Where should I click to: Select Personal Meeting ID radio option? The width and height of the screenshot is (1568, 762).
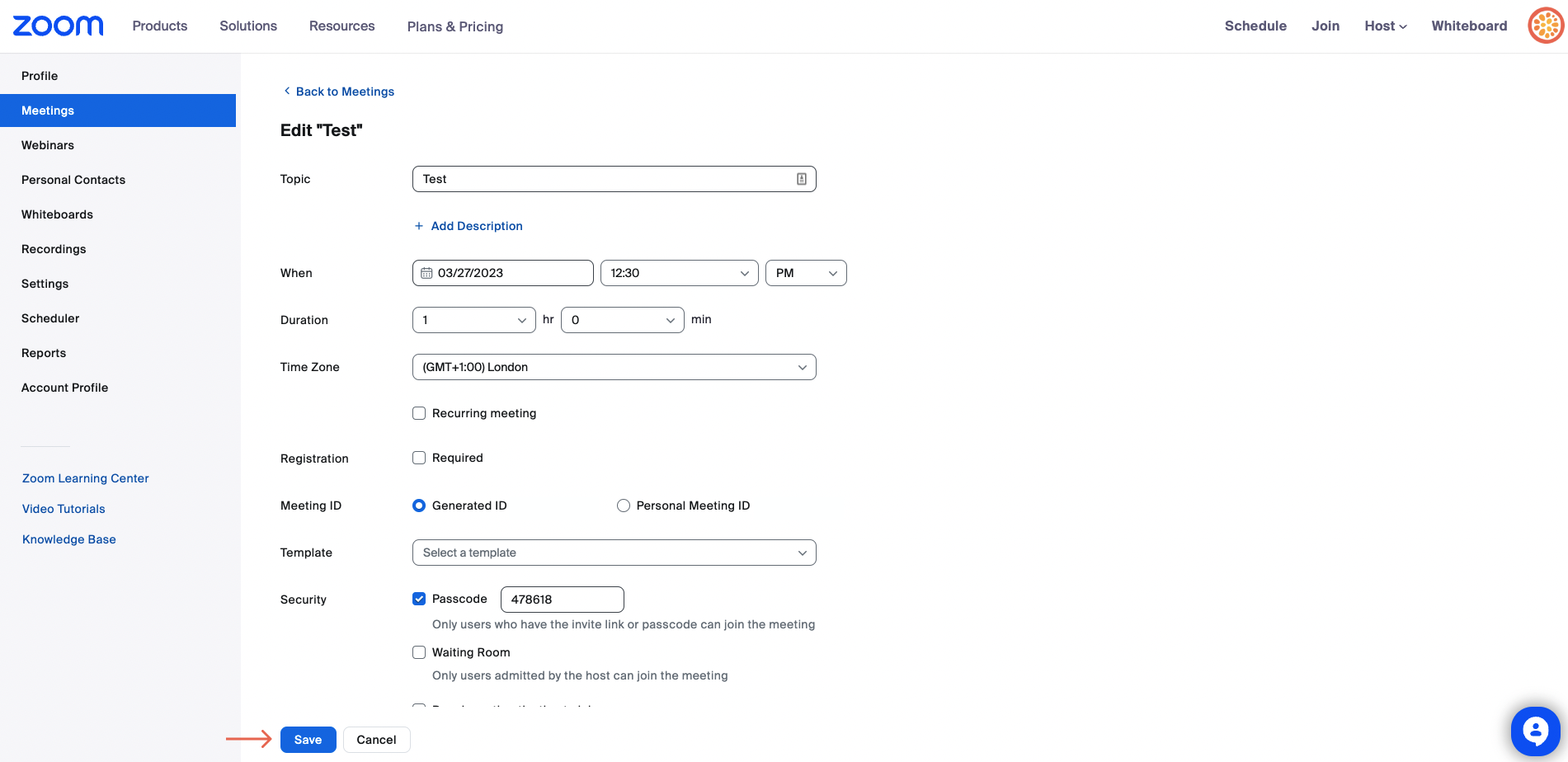(624, 506)
